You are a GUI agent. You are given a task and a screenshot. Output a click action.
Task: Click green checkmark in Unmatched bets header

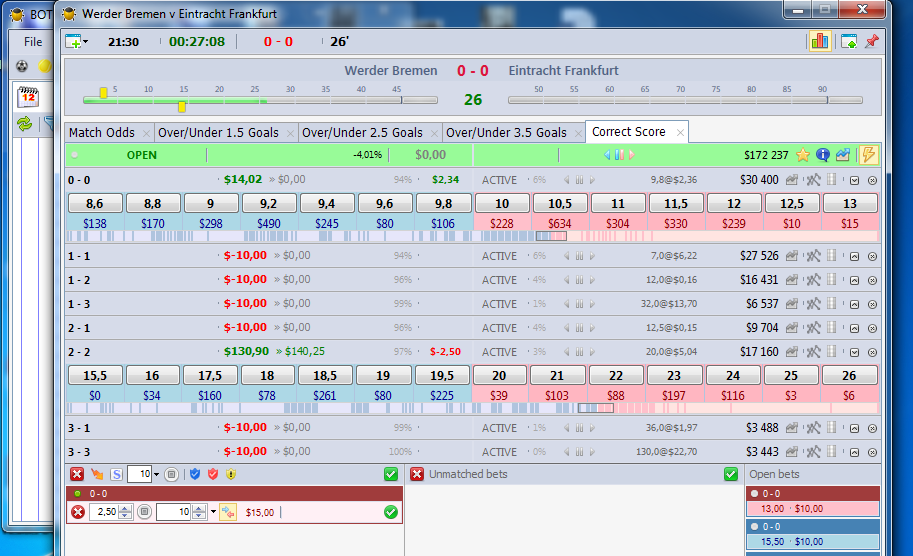(x=731, y=474)
